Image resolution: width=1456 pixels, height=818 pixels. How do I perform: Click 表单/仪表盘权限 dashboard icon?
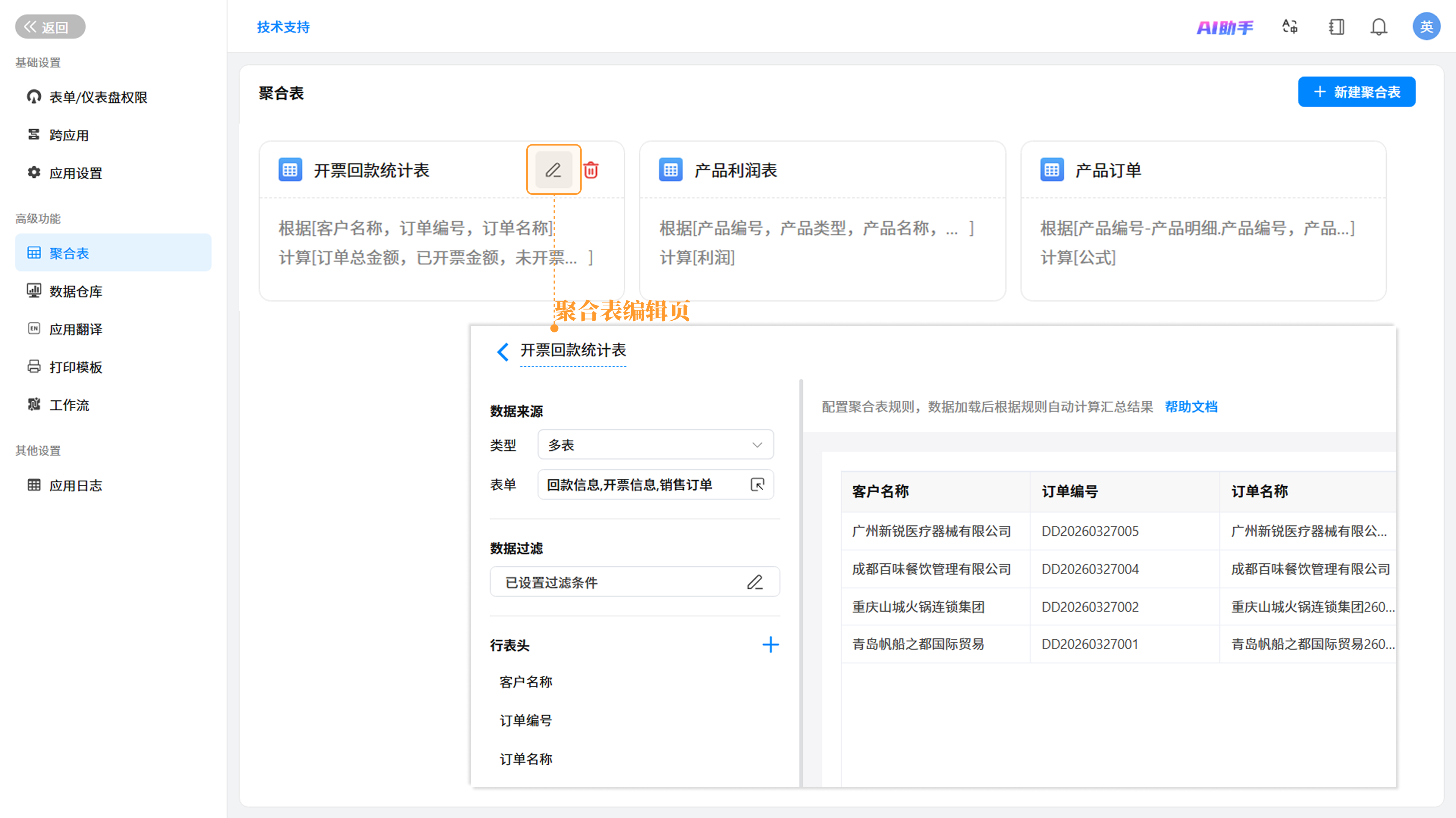click(x=34, y=96)
